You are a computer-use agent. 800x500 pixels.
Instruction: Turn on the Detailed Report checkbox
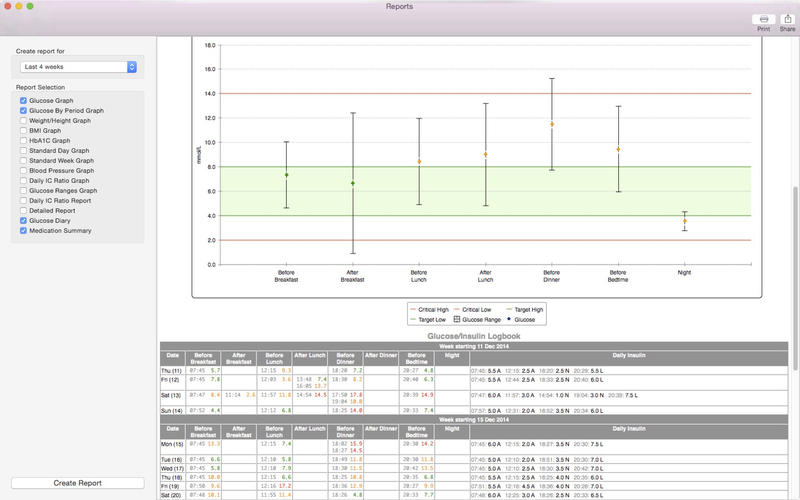click(x=23, y=211)
